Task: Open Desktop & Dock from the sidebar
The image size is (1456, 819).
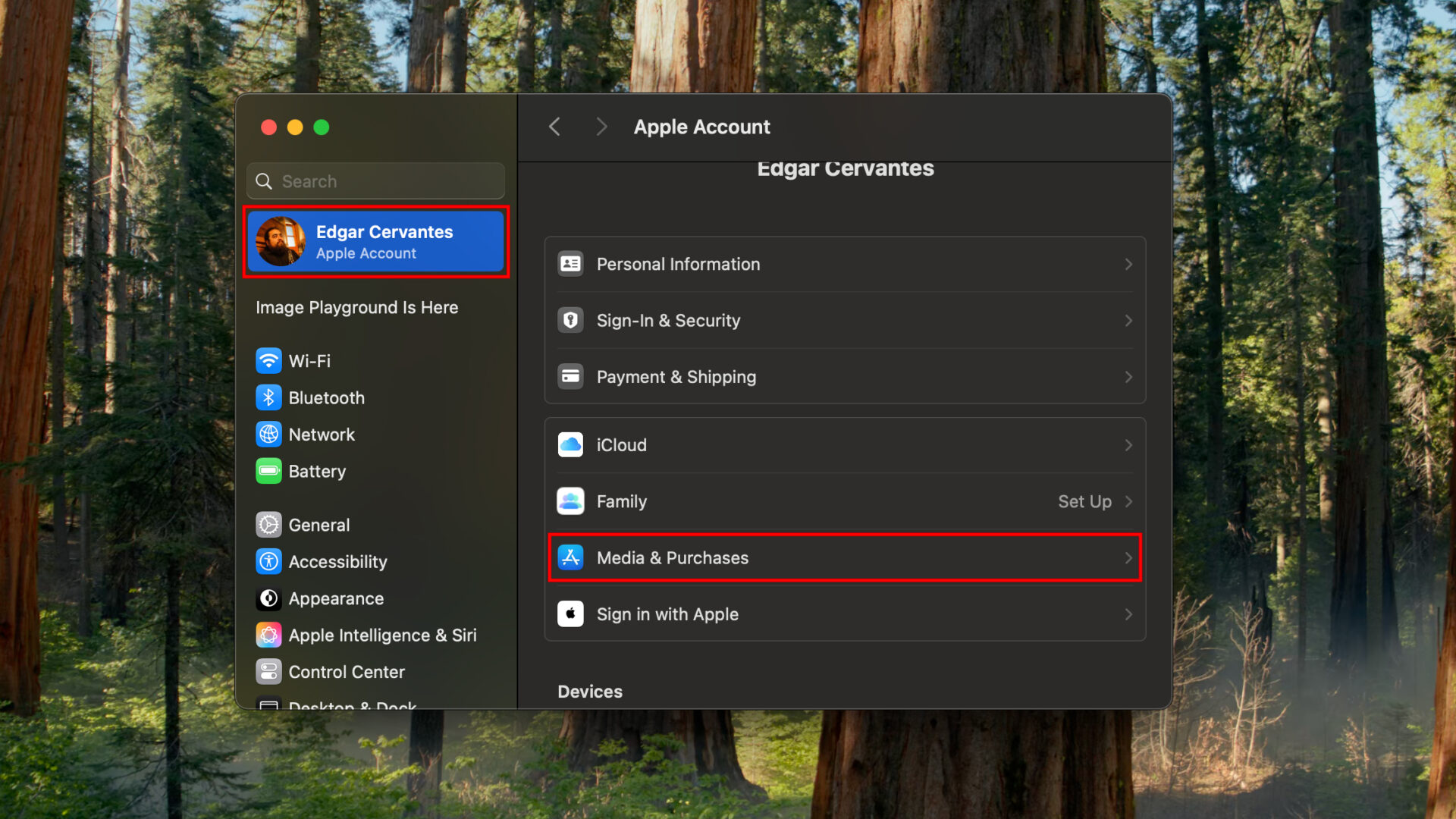Action: pos(349,705)
